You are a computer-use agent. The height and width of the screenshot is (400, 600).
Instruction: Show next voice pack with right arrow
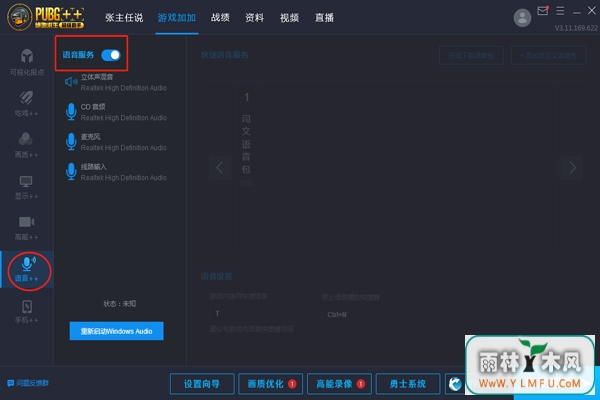(x=572, y=167)
